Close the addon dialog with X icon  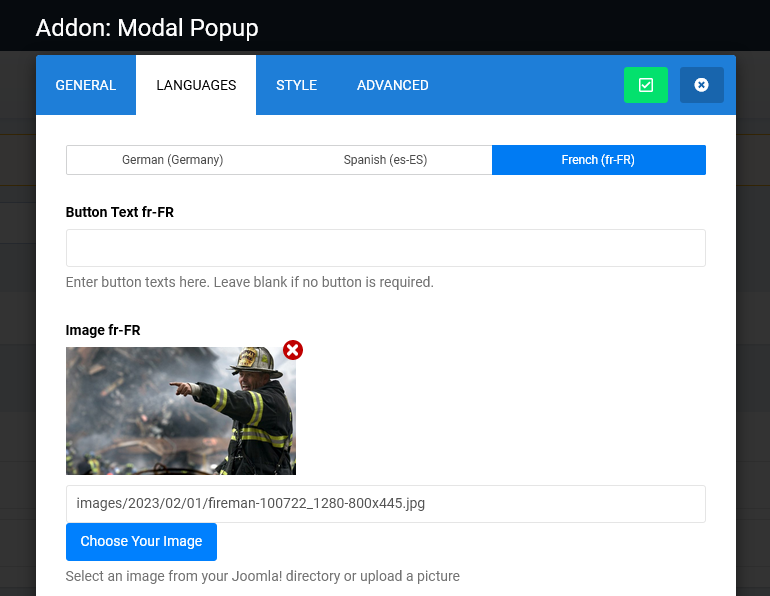pyautogui.click(x=701, y=85)
